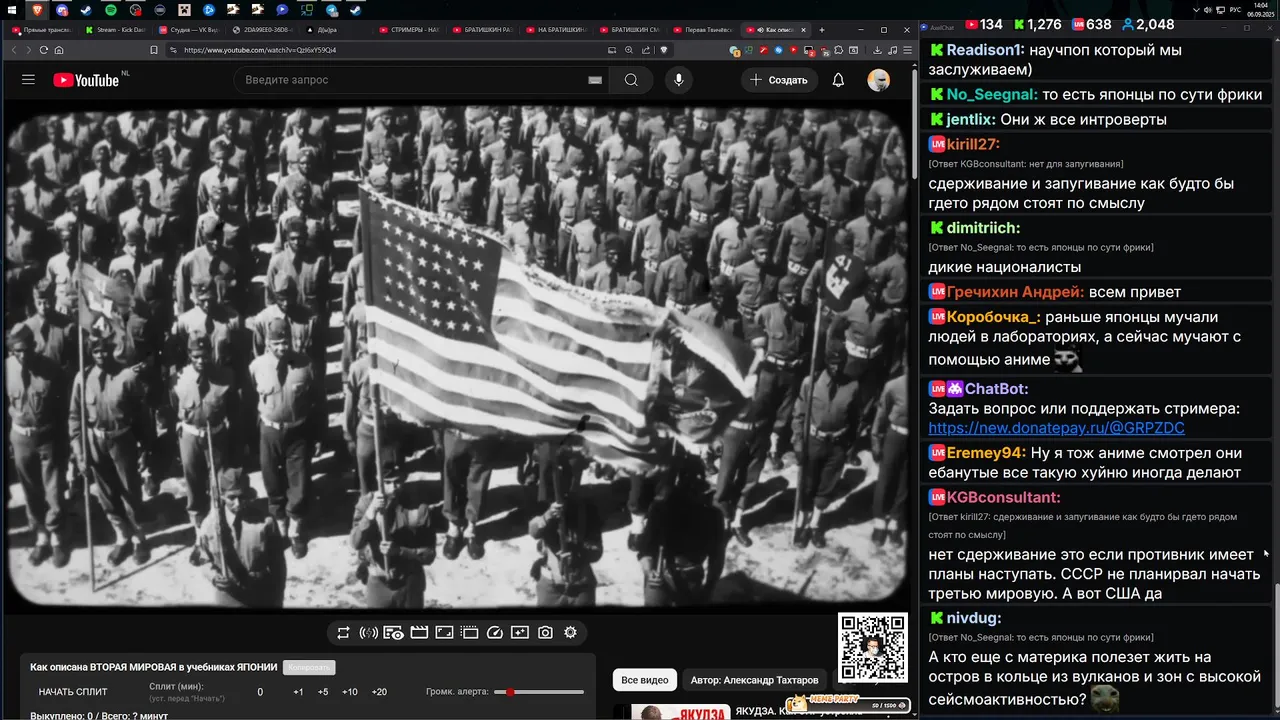Open the player toolbar gear settings

click(x=570, y=632)
